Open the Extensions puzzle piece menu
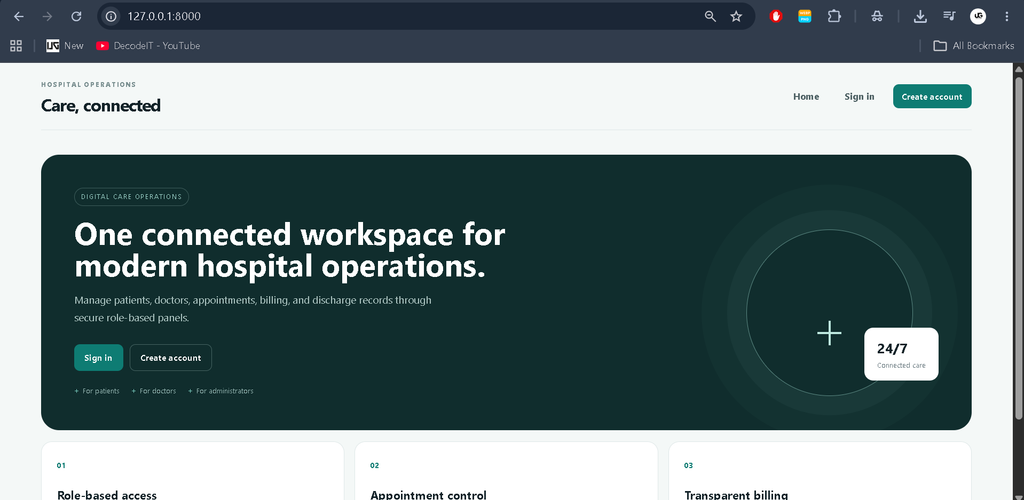Image resolution: width=1024 pixels, height=500 pixels. click(x=834, y=16)
